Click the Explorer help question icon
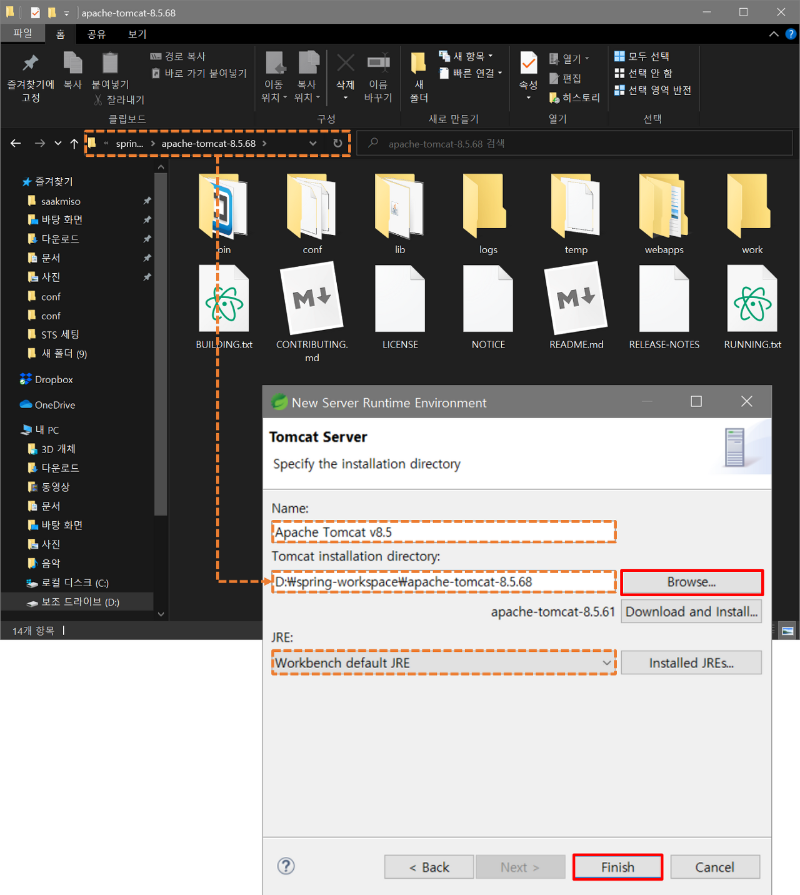 pos(791,34)
